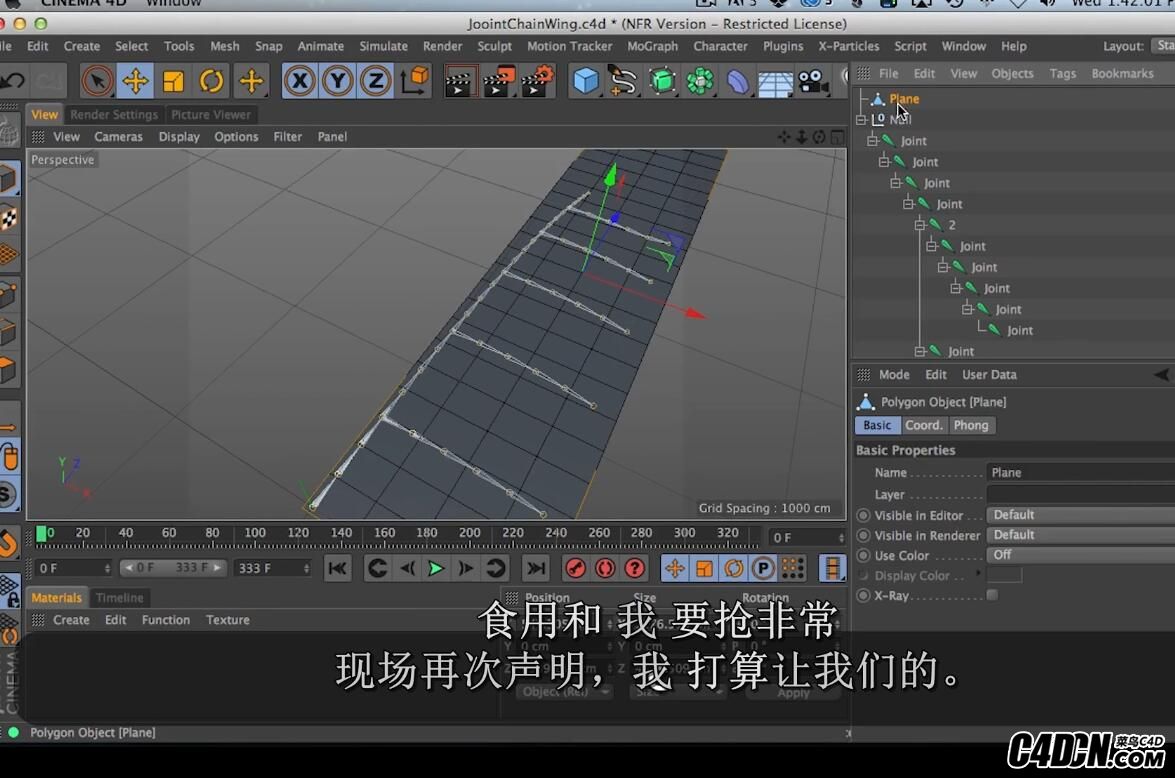The image size is (1175, 778).
Task: Open Visible in Editor dropdown
Action: click(x=1080, y=515)
